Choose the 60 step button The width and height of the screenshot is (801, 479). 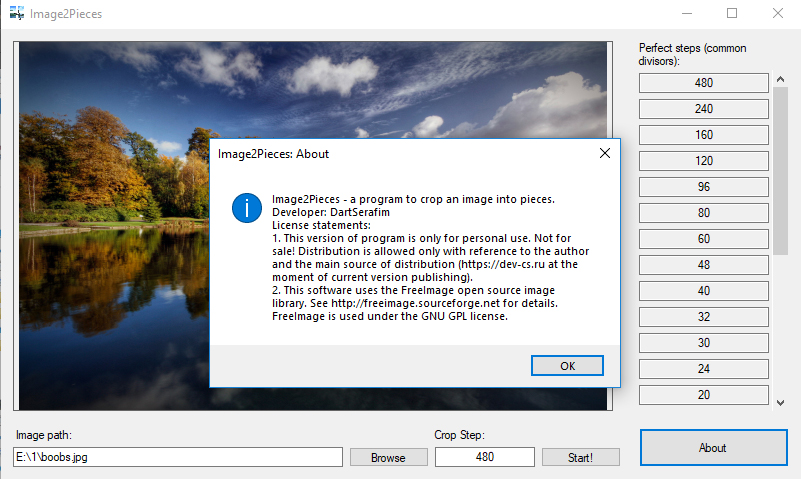tap(703, 239)
